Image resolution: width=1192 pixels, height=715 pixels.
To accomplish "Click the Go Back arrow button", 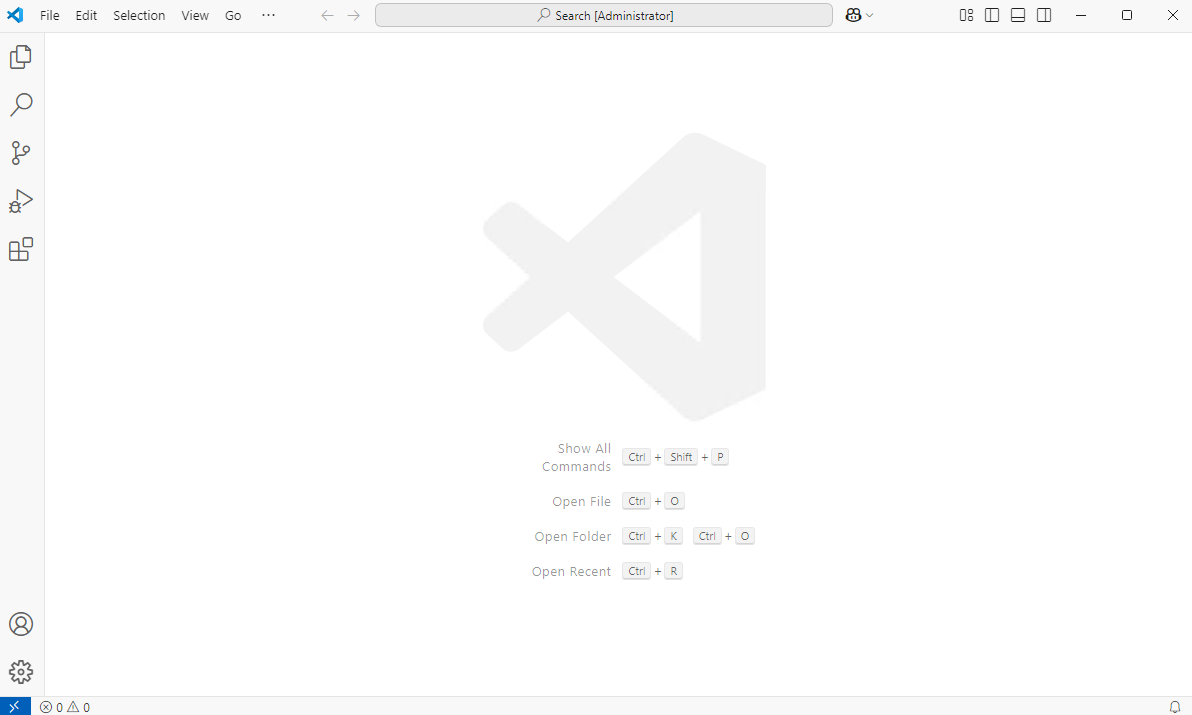I will click(x=327, y=15).
